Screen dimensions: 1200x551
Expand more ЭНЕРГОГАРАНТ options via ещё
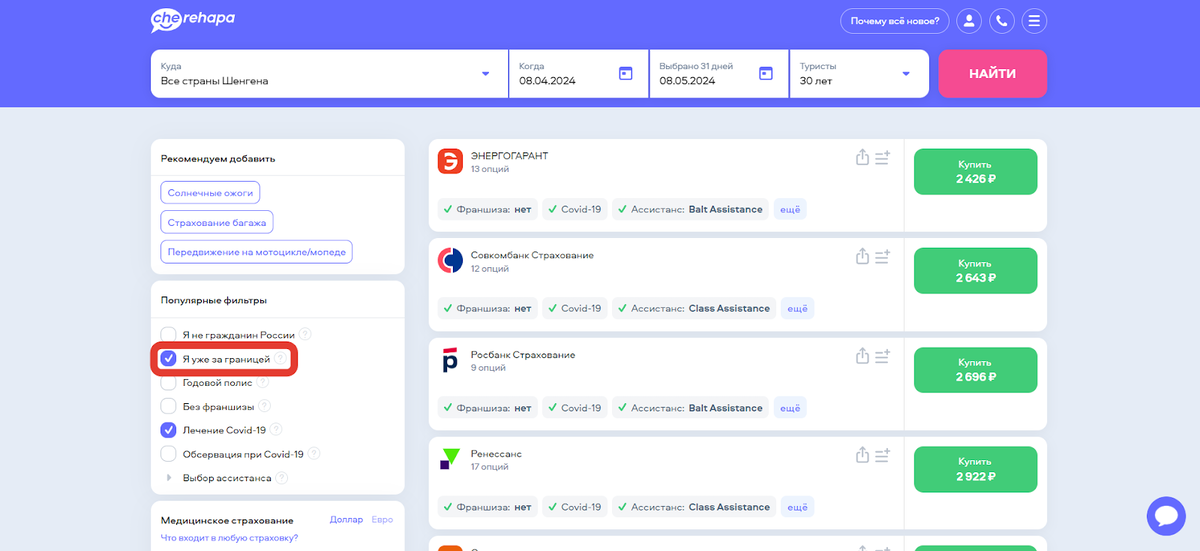pyautogui.click(x=789, y=209)
